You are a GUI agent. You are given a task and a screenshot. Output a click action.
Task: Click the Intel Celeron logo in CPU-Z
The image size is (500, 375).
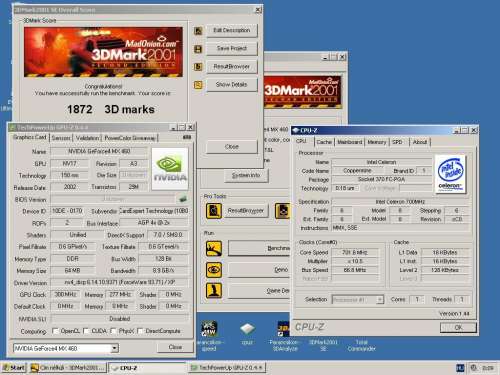[450, 174]
